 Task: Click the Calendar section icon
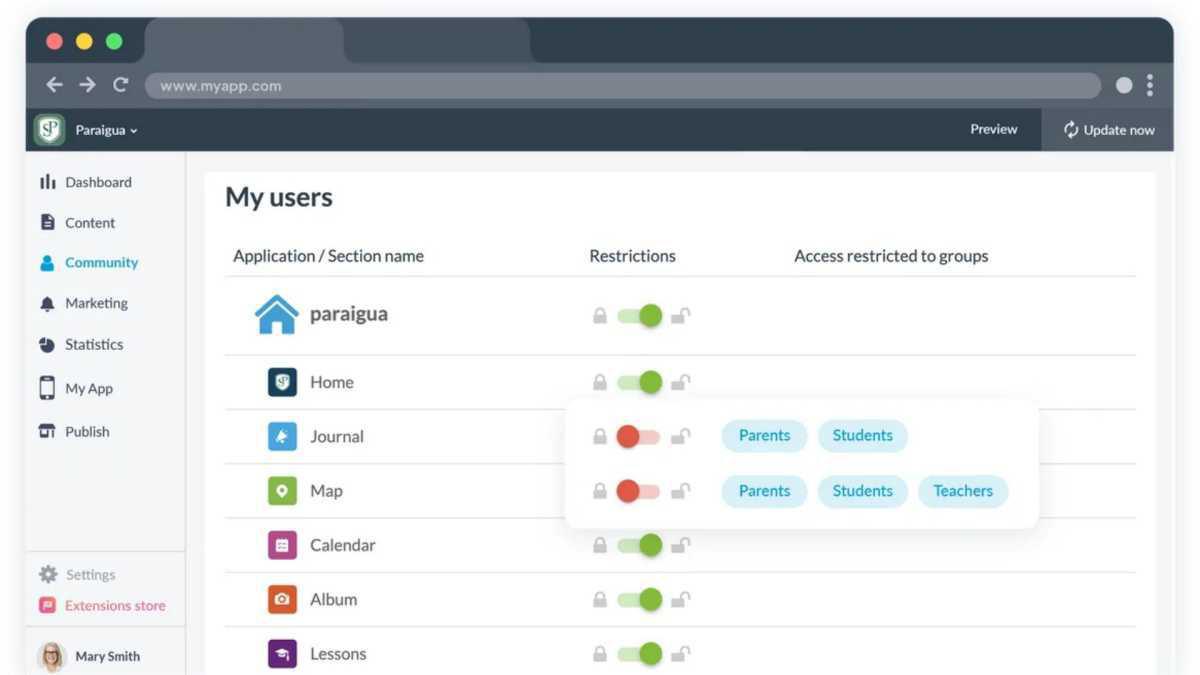click(282, 545)
